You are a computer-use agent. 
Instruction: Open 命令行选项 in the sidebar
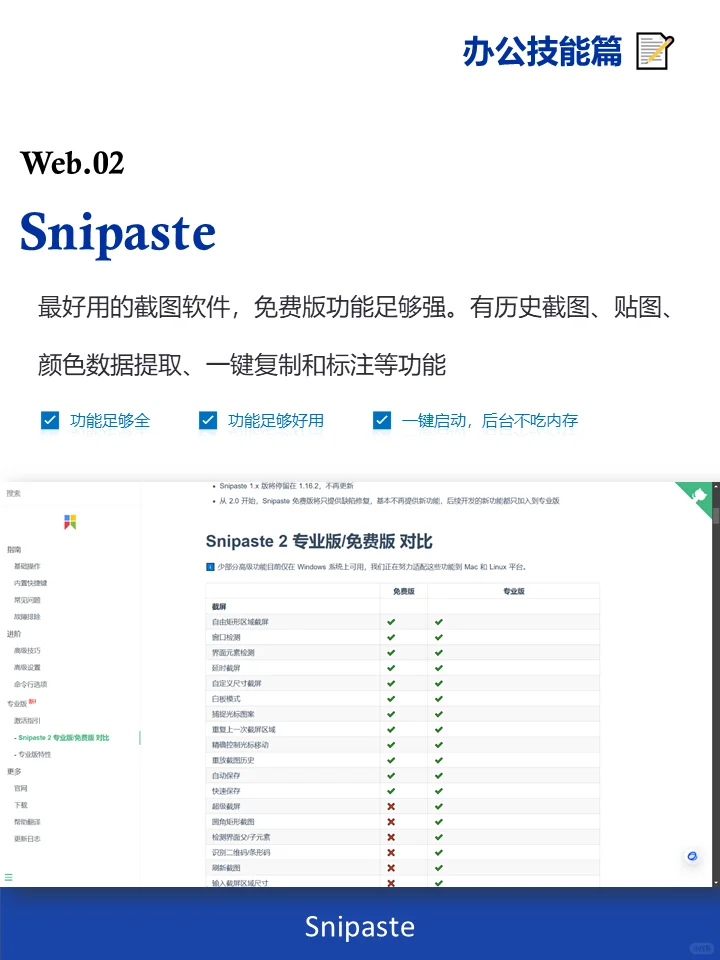(x=31, y=684)
